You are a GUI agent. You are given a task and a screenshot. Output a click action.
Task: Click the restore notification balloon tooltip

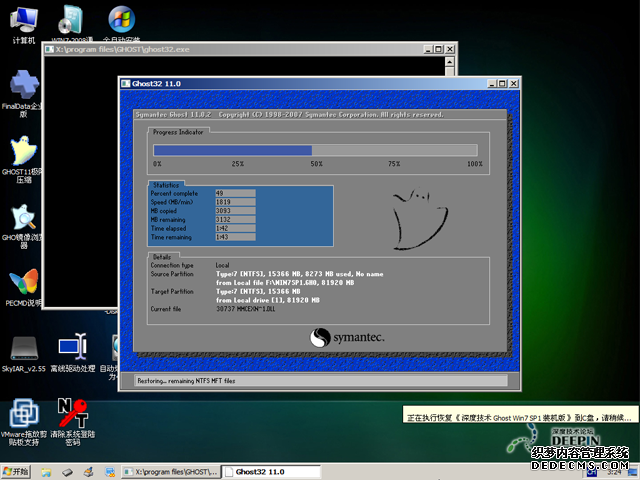[520, 415]
